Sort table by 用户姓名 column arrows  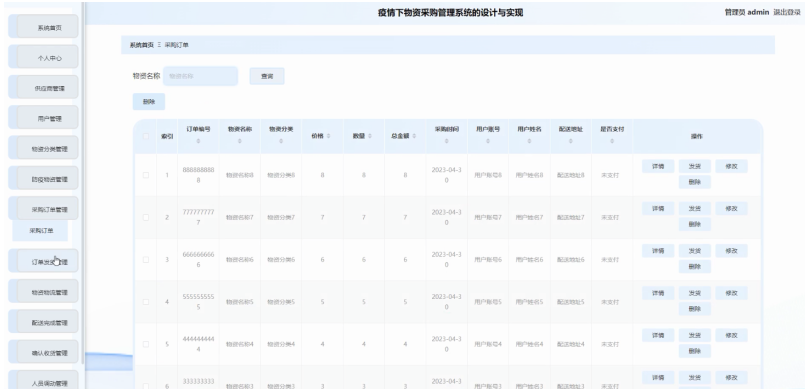coord(529,141)
